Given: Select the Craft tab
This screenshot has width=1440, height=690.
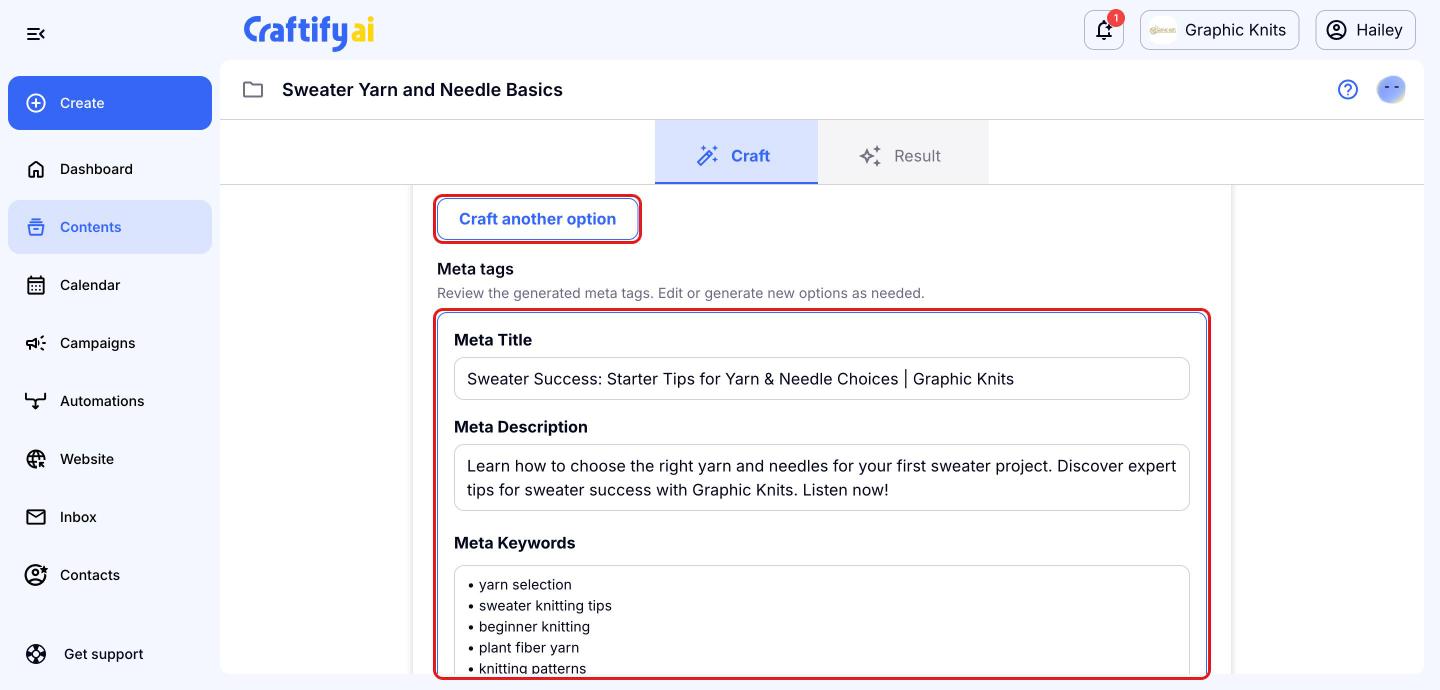Looking at the screenshot, I should click(736, 152).
